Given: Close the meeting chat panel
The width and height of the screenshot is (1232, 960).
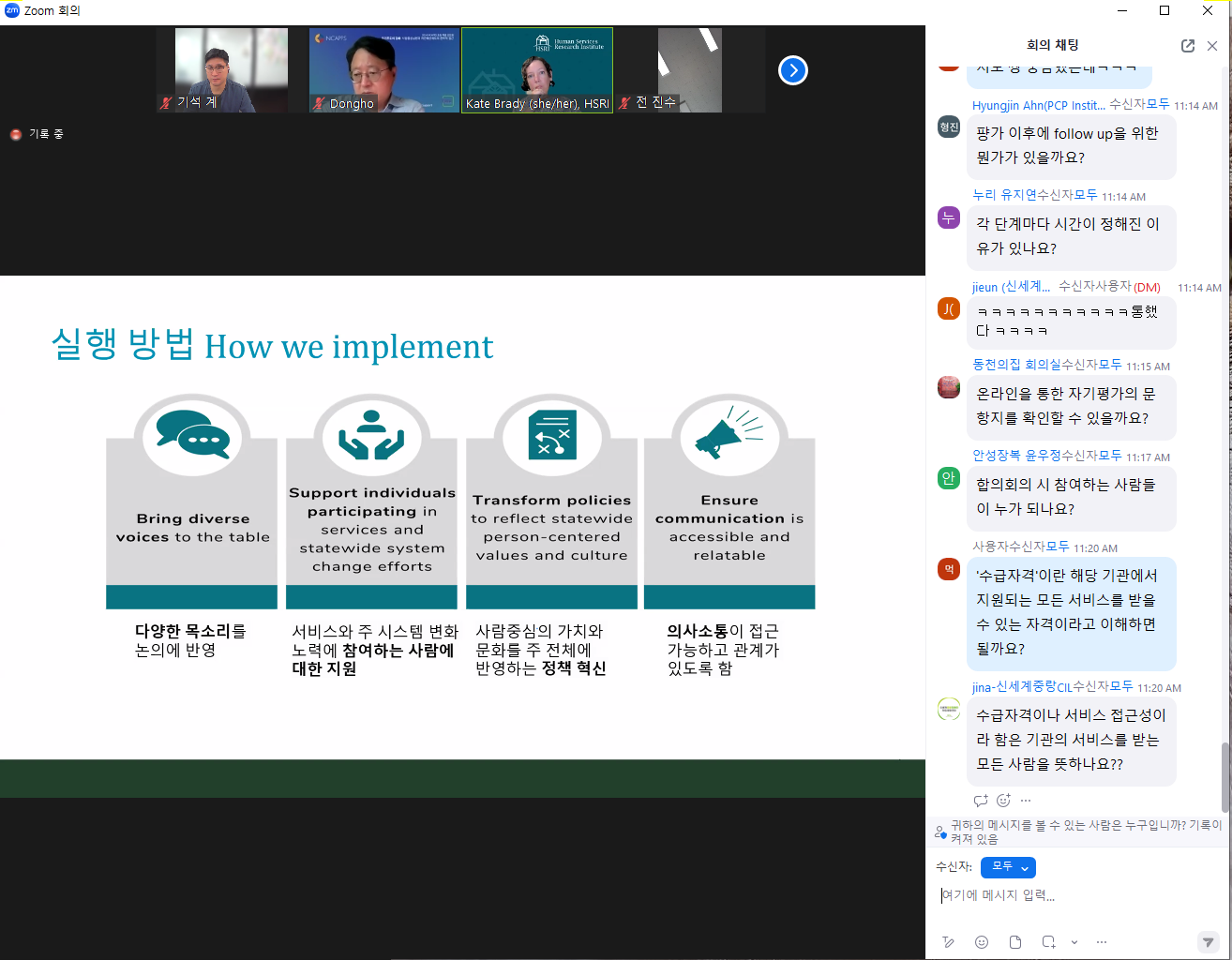Looking at the screenshot, I should [x=1212, y=46].
